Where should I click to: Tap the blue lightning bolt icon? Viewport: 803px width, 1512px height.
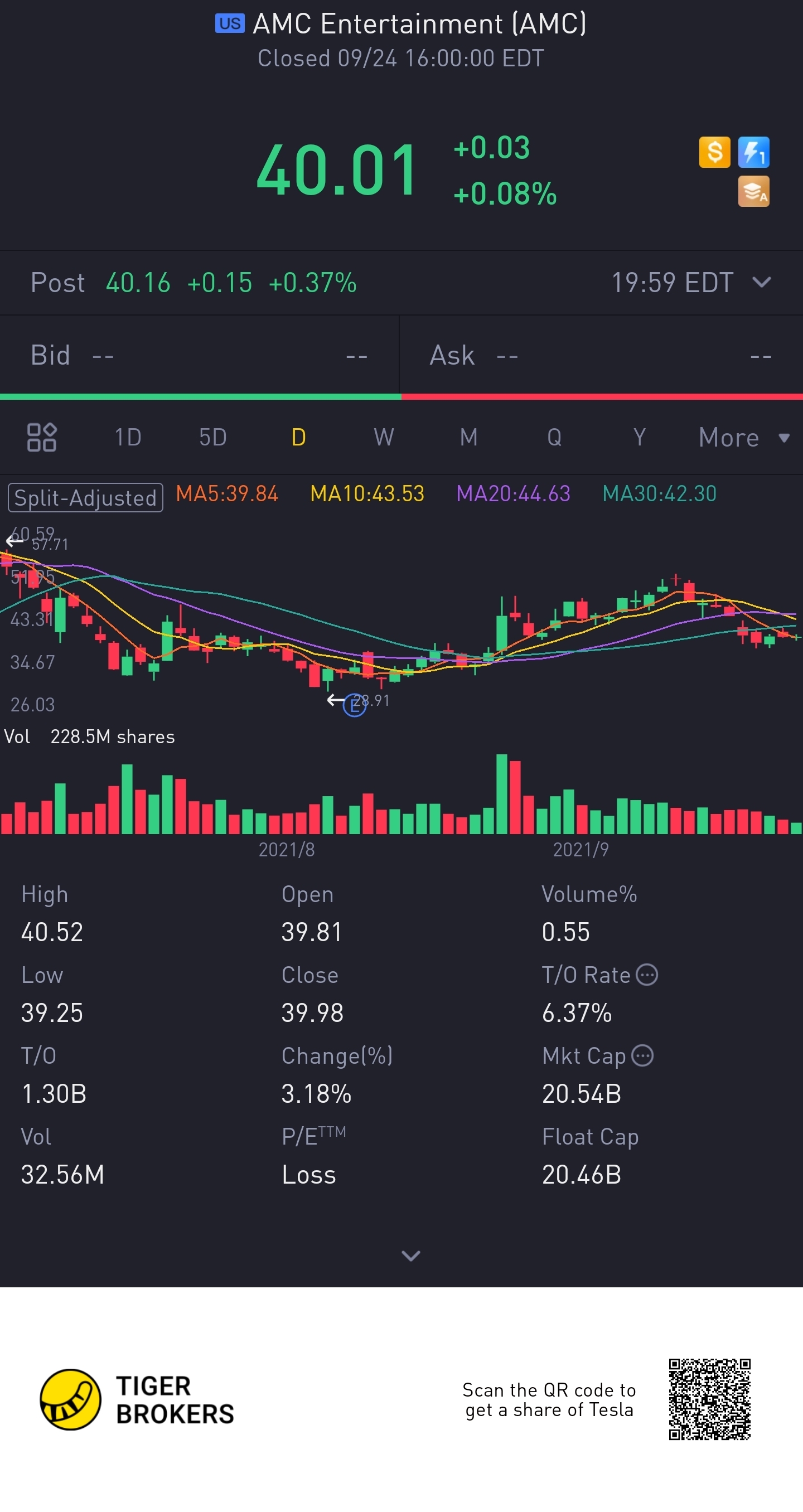tap(754, 152)
